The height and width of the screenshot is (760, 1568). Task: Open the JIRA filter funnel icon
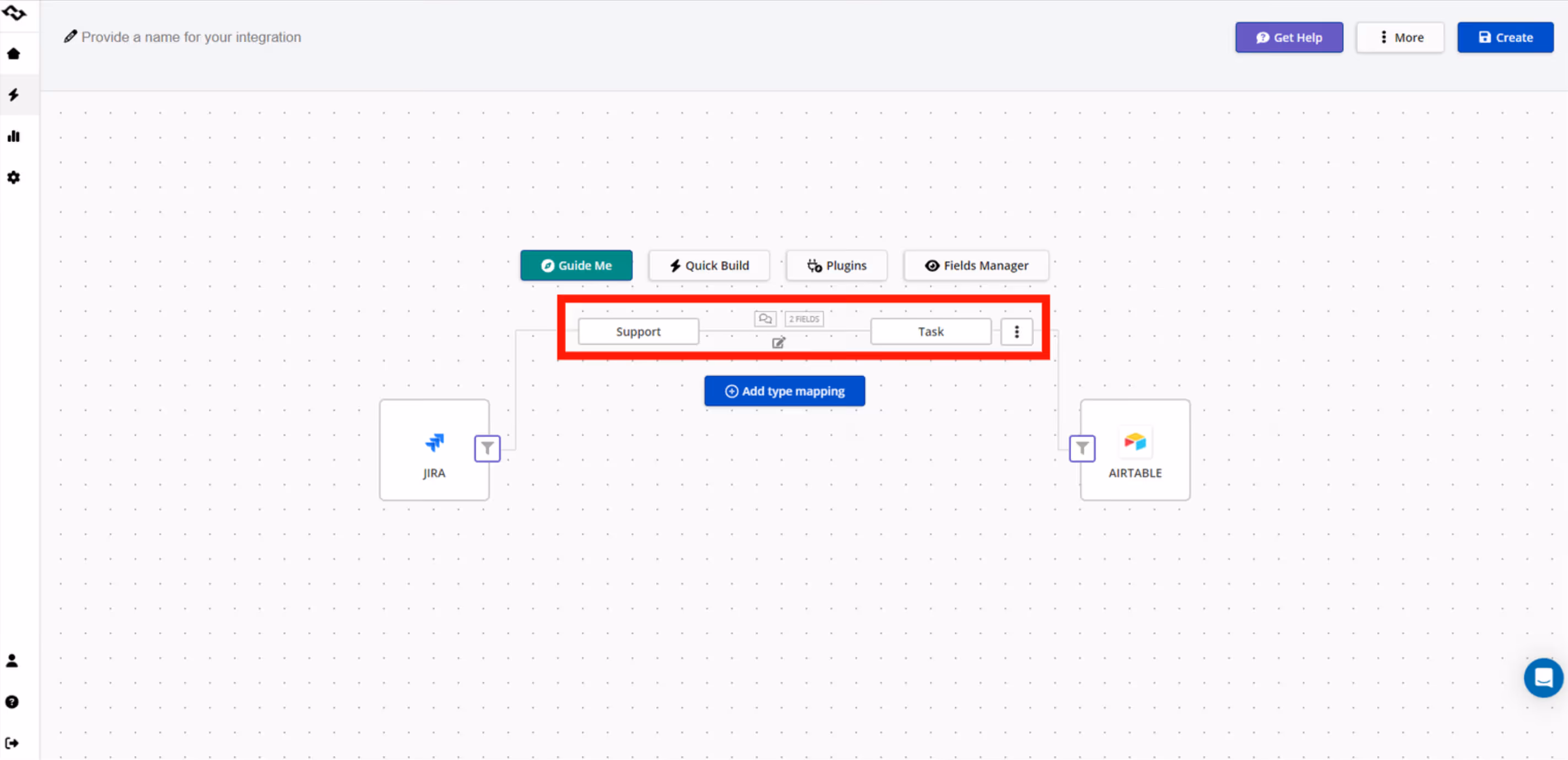[487, 448]
